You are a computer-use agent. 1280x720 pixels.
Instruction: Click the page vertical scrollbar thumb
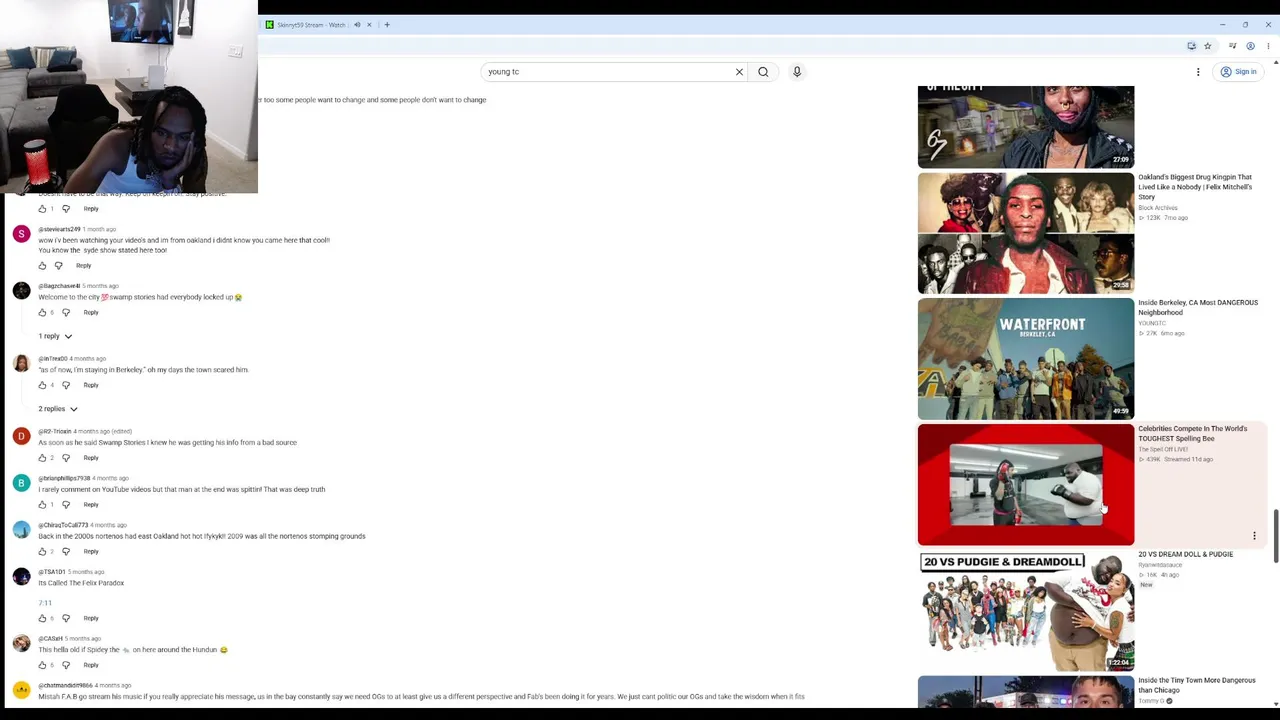tap(1275, 537)
